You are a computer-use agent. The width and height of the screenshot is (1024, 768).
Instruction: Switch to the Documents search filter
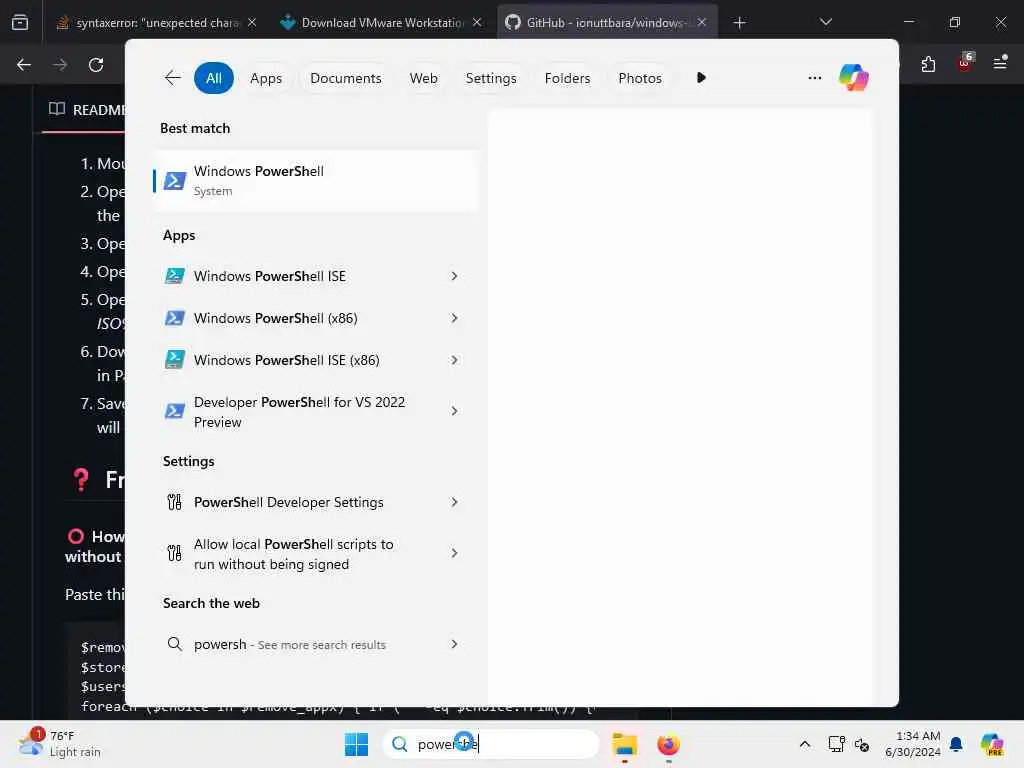pos(345,78)
